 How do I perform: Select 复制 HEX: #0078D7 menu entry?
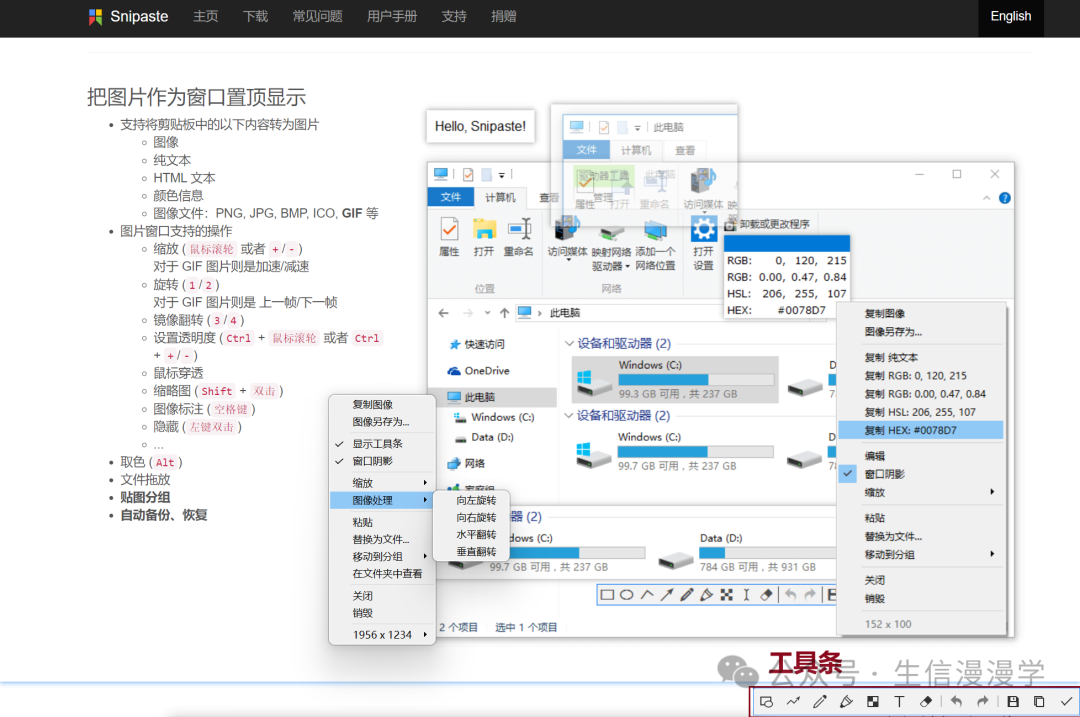pyautogui.click(x=920, y=430)
